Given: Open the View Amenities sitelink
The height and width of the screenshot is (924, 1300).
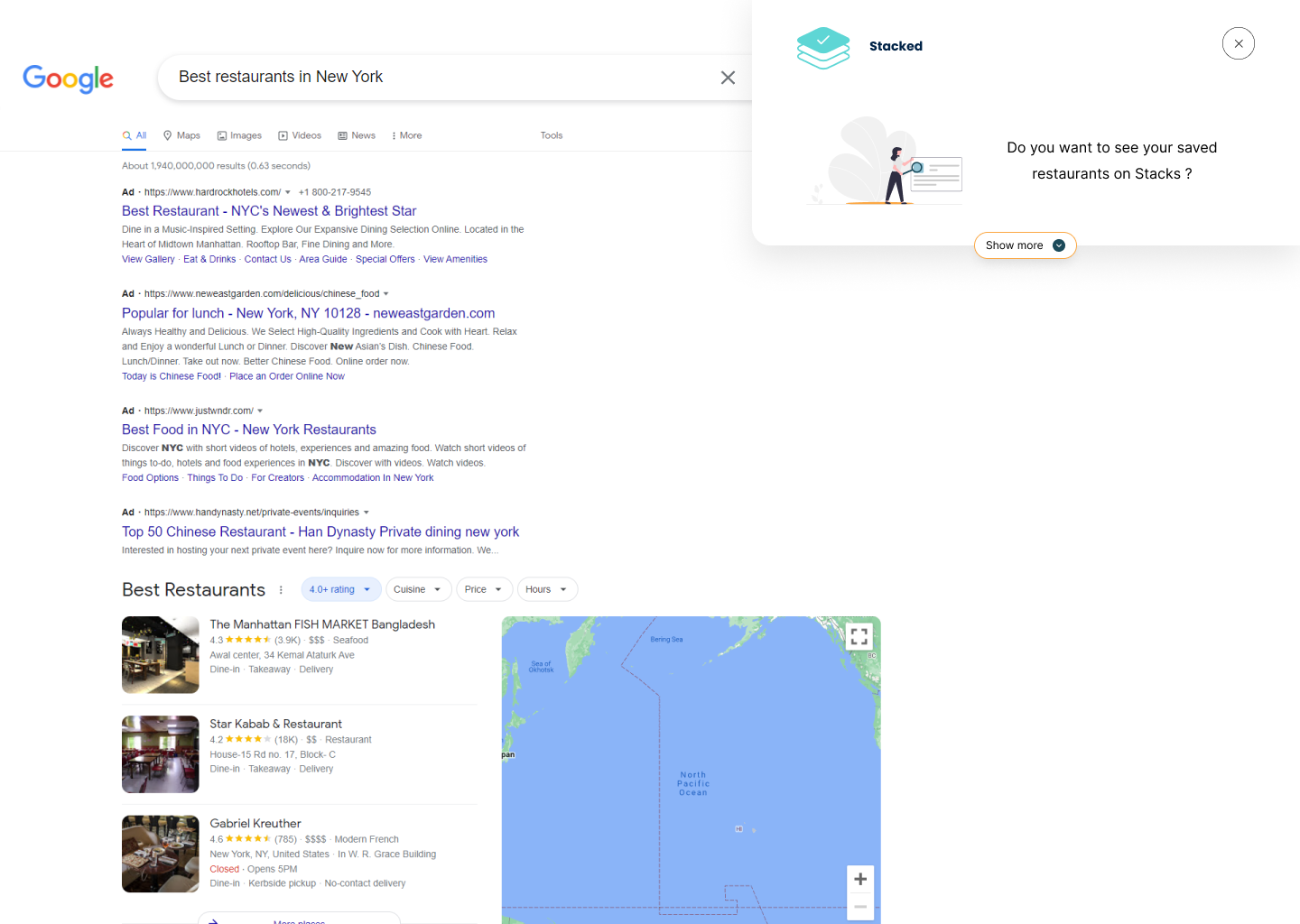Looking at the screenshot, I should tap(455, 259).
